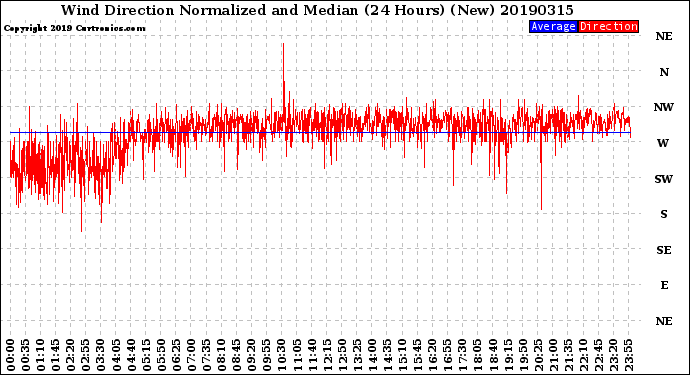Click the blue Average legend label
This screenshot has width=690, height=375.
point(553,26)
